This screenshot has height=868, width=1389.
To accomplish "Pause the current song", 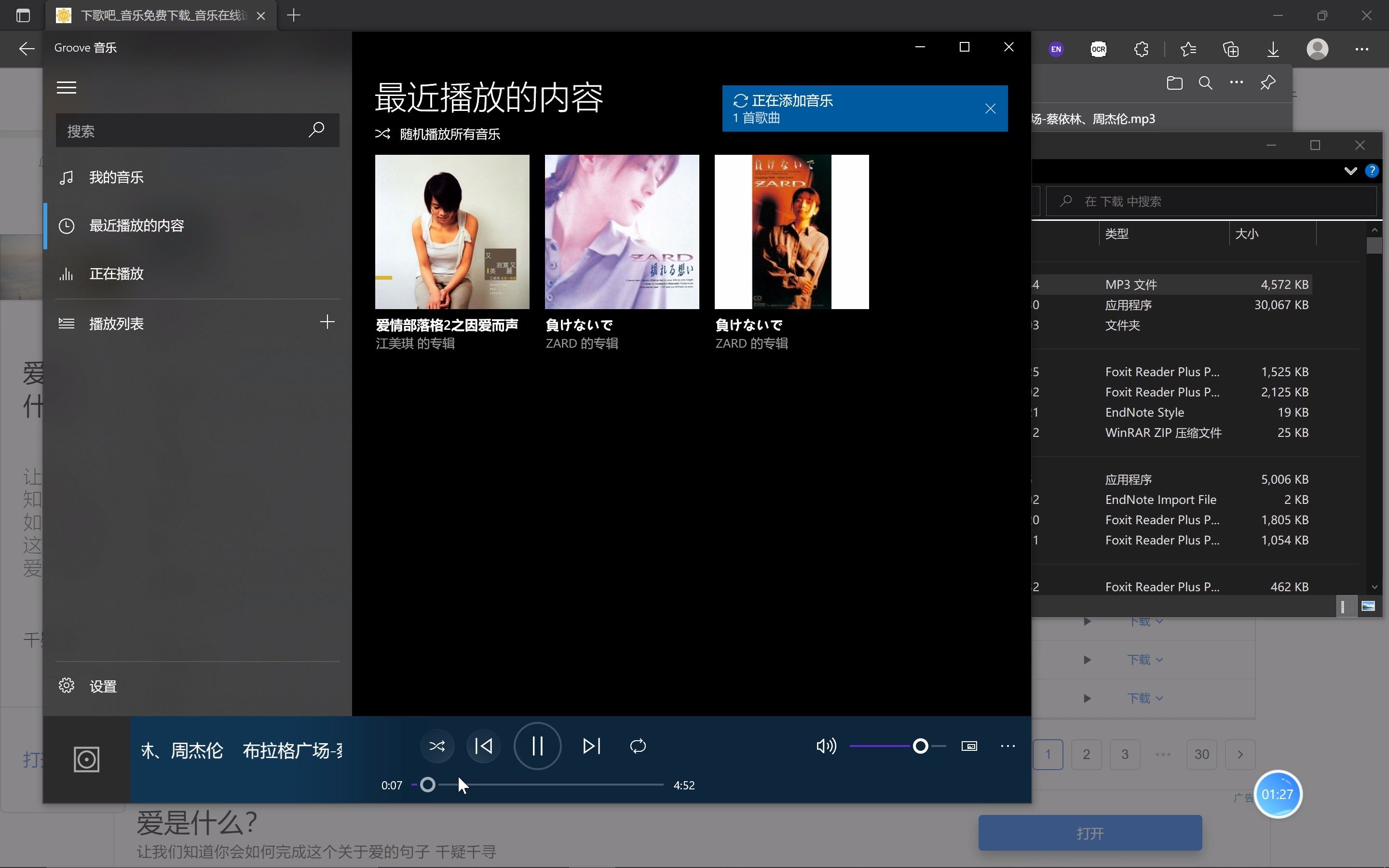I will (x=537, y=746).
